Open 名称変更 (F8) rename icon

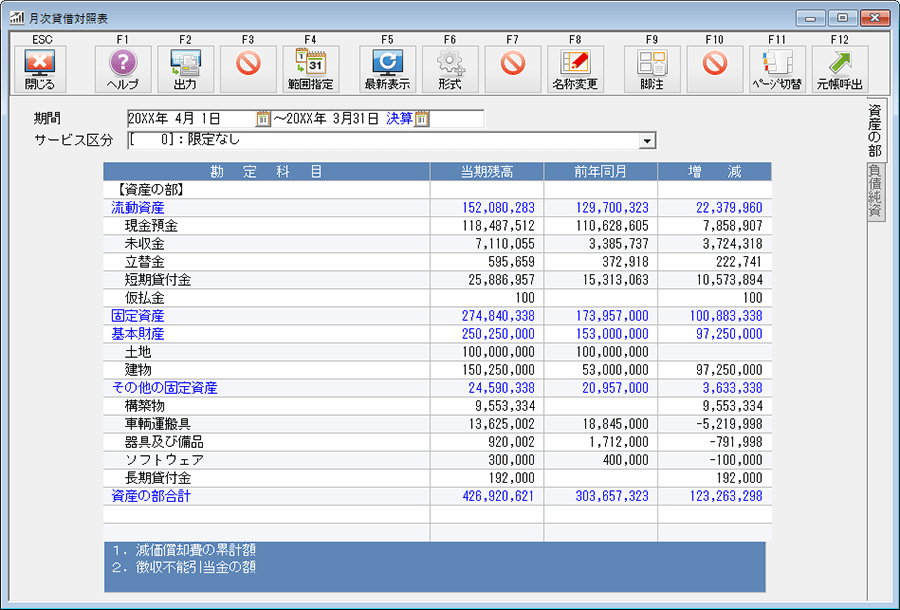point(575,69)
